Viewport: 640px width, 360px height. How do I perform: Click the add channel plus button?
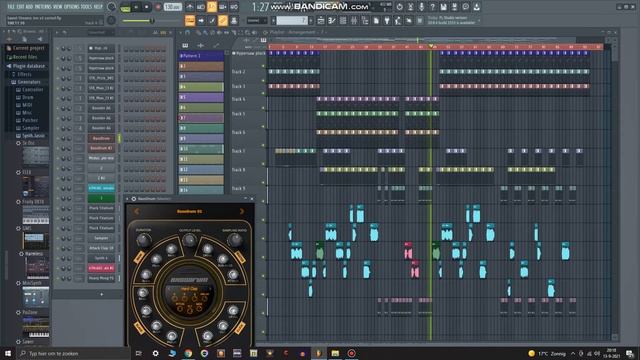coord(102,294)
